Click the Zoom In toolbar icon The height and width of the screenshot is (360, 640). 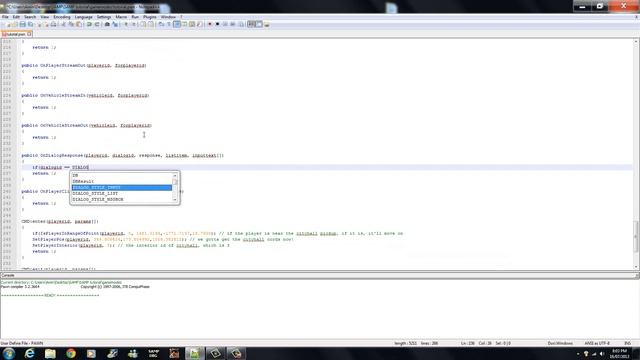(126, 24)
